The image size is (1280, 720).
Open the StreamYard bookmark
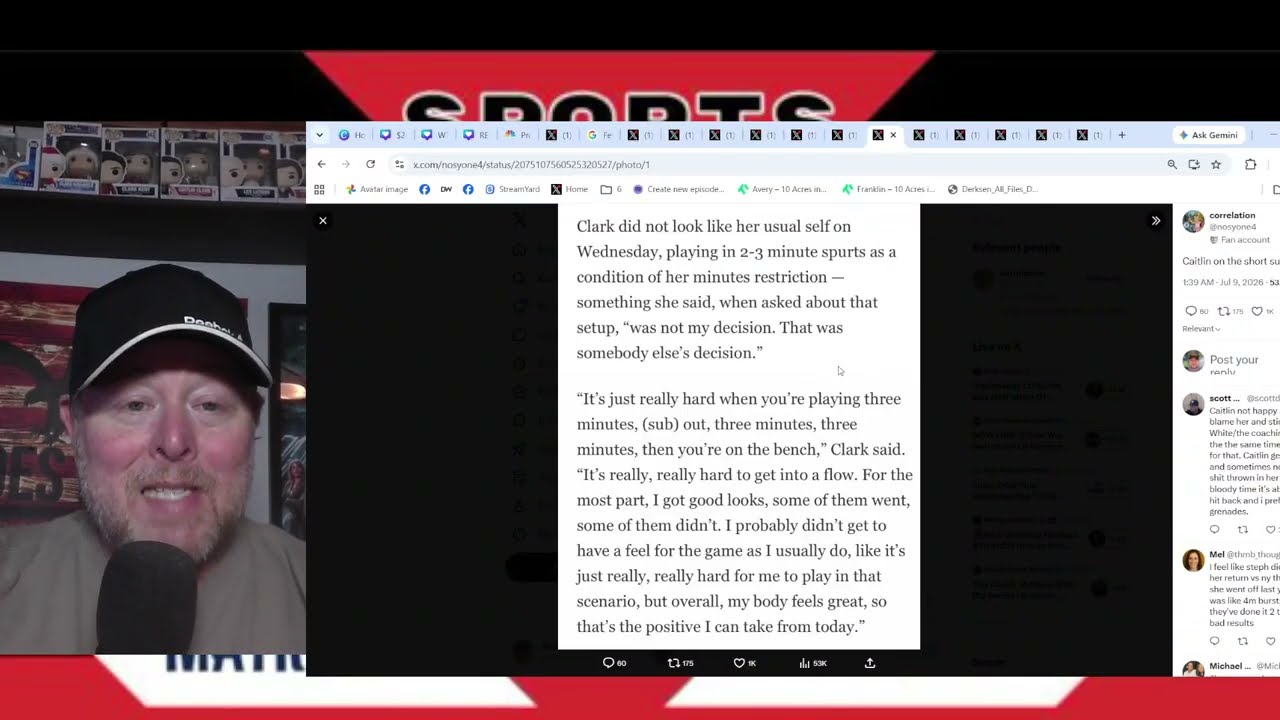tap(512, 189)
